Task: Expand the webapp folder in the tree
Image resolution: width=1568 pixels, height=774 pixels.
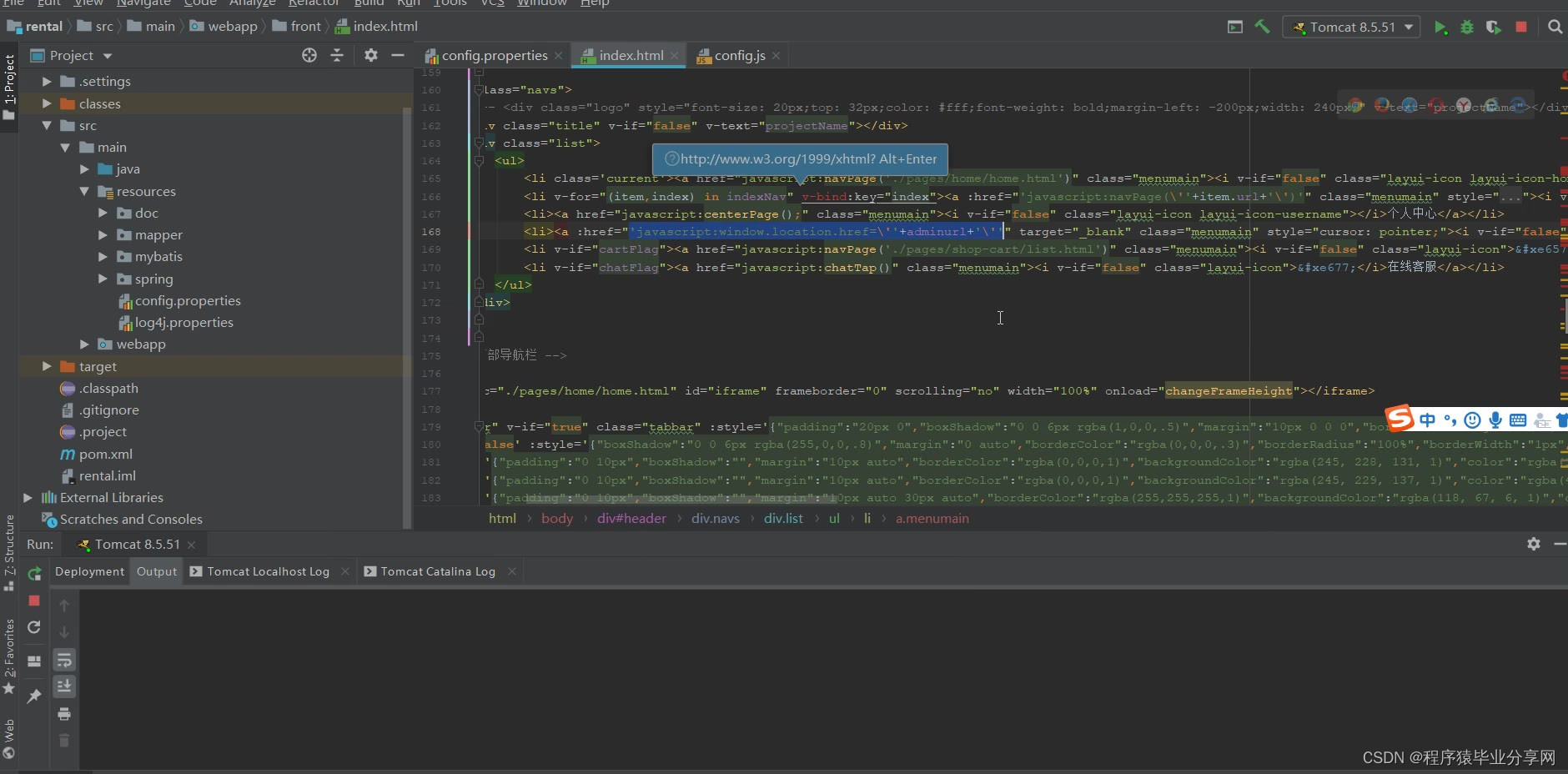Action: click(x=84, y=344)
